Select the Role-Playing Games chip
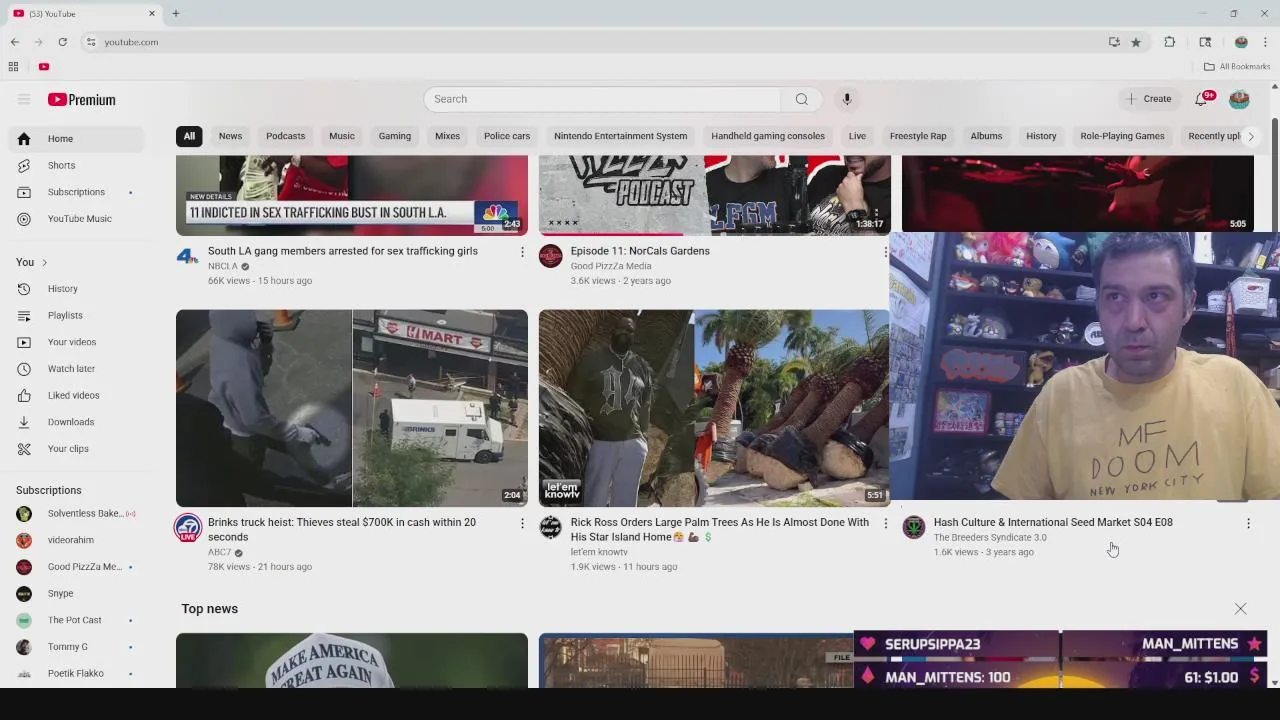 tap(1122, 136)
